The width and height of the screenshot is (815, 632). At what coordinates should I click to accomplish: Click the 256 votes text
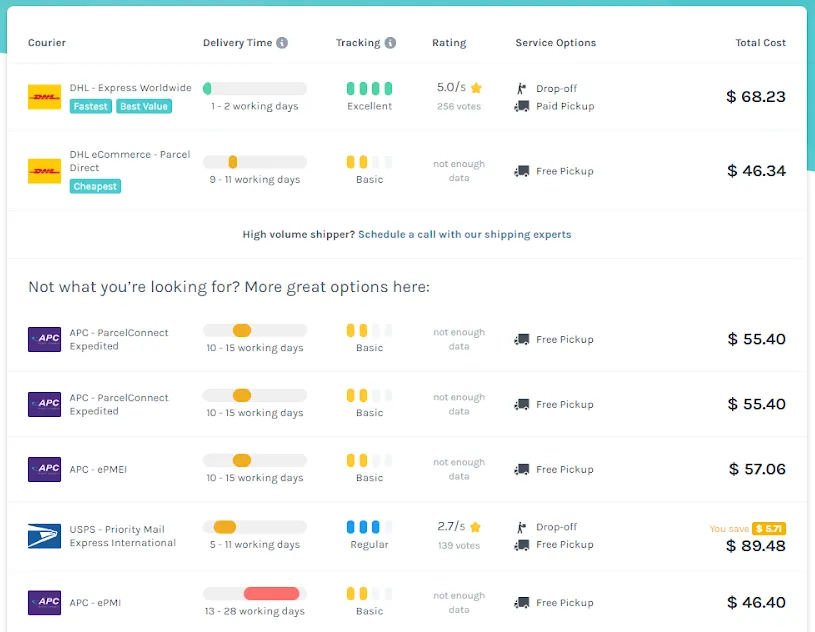coord(459,106)
